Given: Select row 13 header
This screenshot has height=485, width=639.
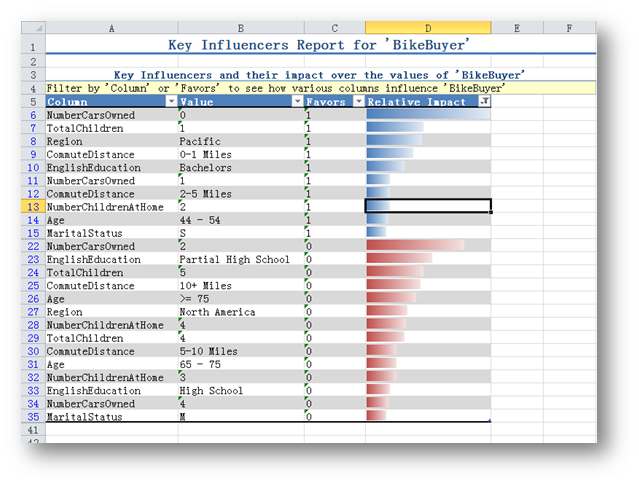Looking at the screenshot, I should pyautogui.click(x=32, y=206).
